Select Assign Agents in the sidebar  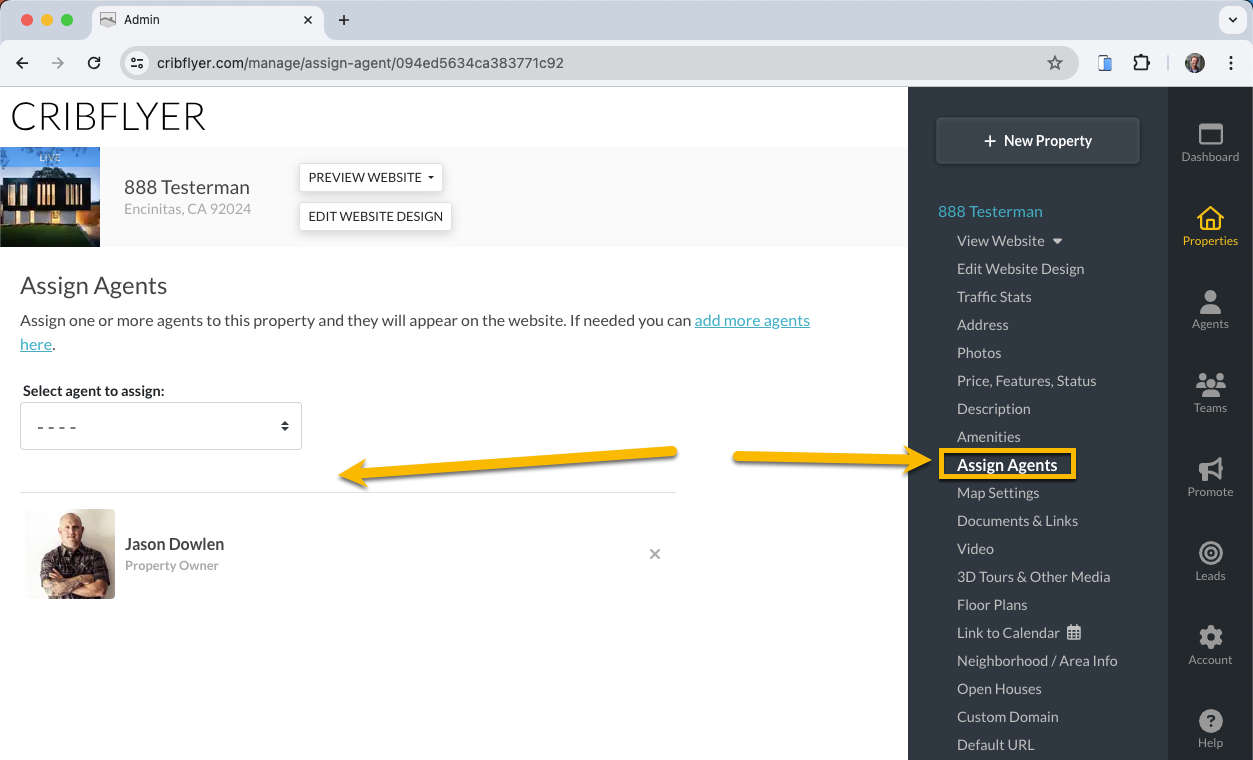coord(1007,465)
